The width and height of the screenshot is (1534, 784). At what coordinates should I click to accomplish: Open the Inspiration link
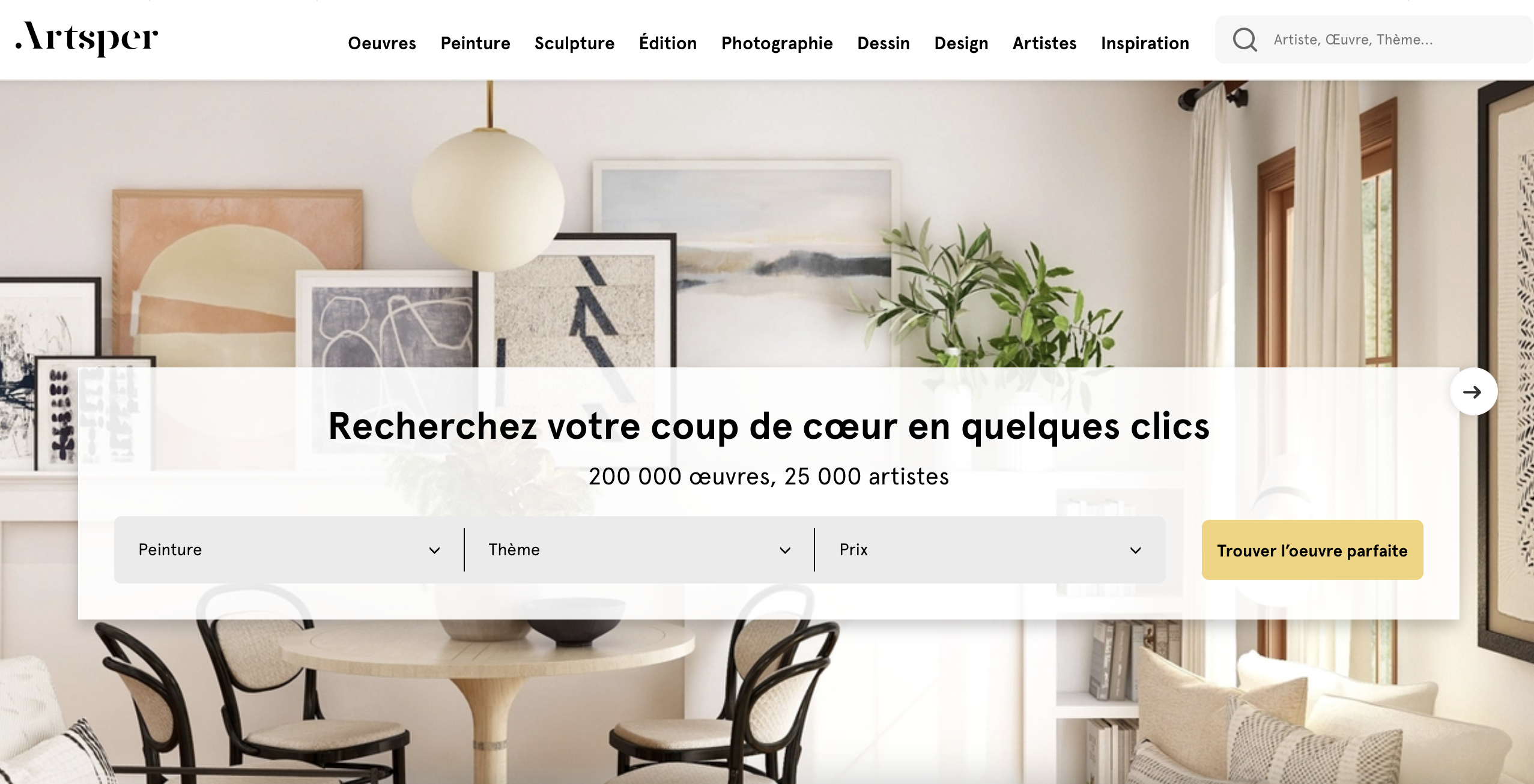click(1145, 43)
